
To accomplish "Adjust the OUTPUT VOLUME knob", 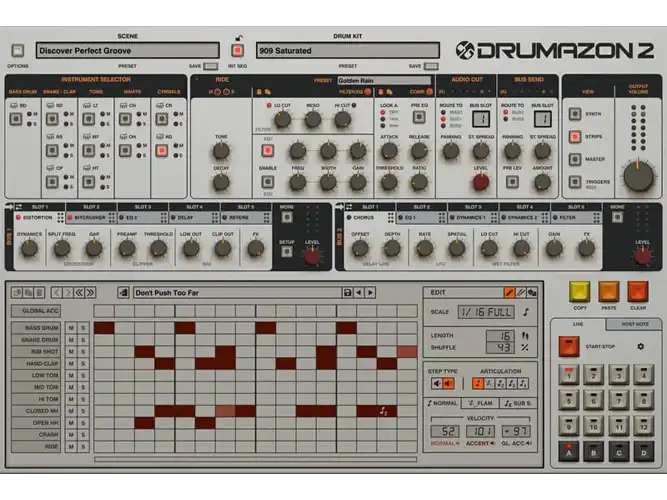I will (638, 176).
